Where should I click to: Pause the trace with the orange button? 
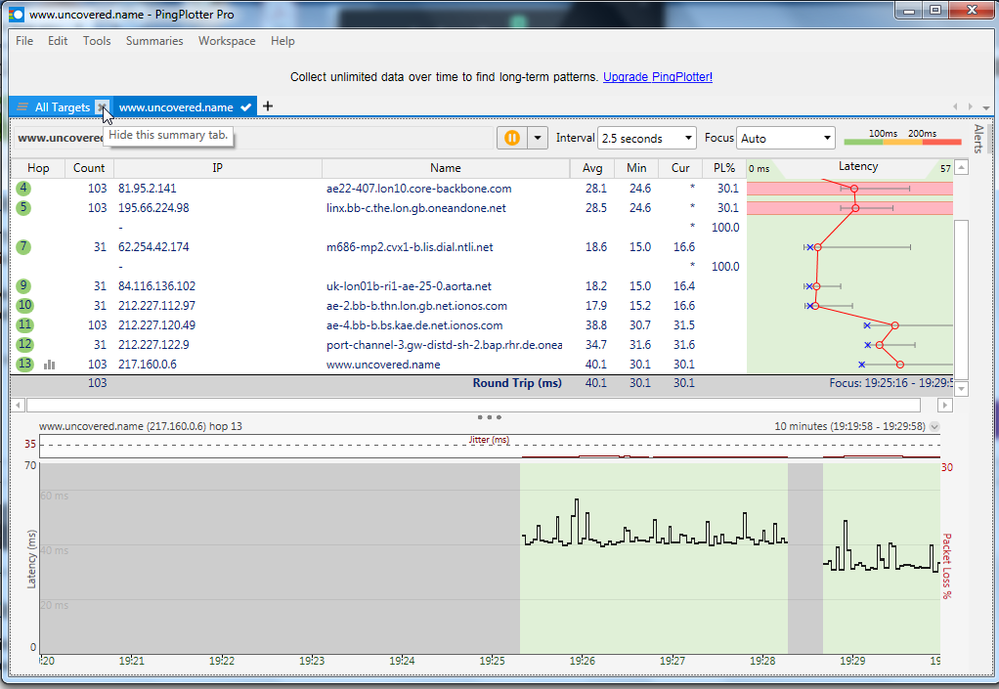coord(512,138)
